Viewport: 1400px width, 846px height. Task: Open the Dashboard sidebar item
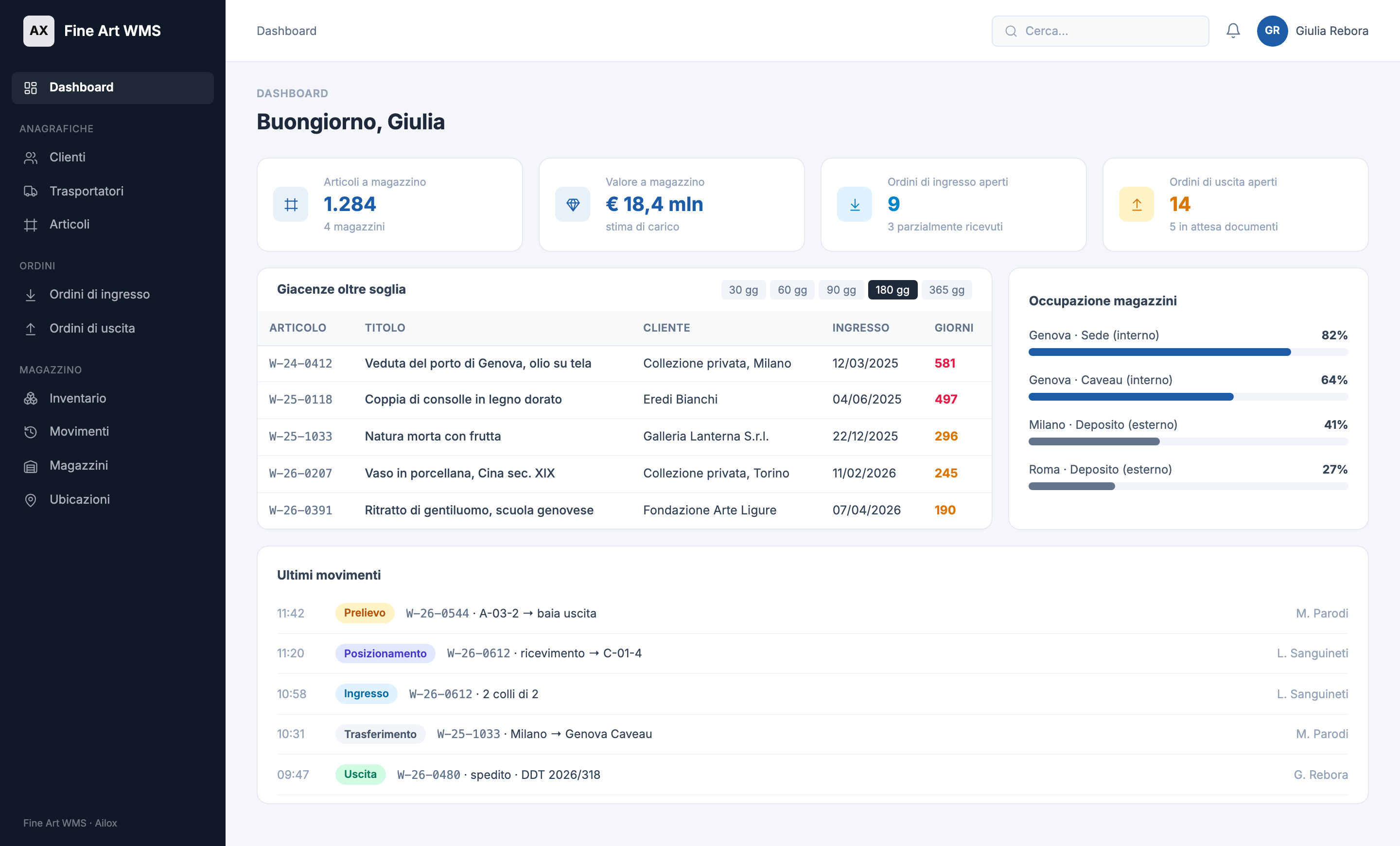[112, 88]
